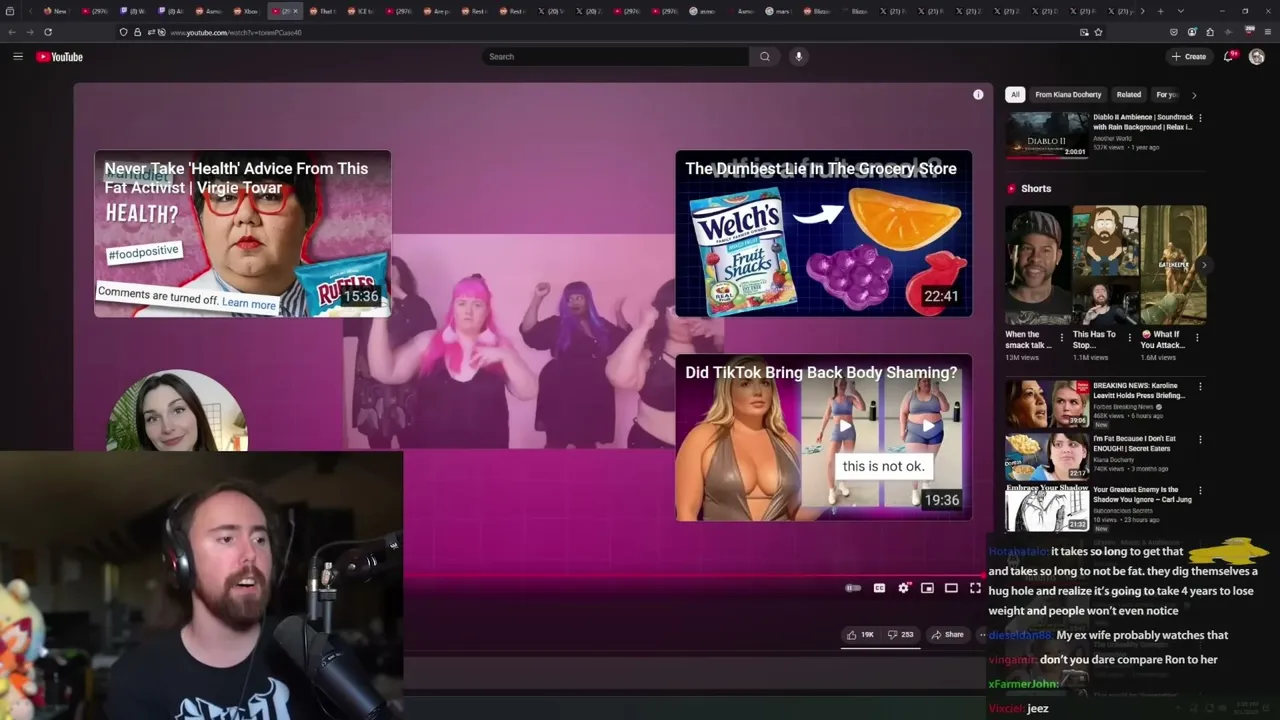Reload the page in the browser
This screenshot has width=1280, height=720.
click(48, 32)
